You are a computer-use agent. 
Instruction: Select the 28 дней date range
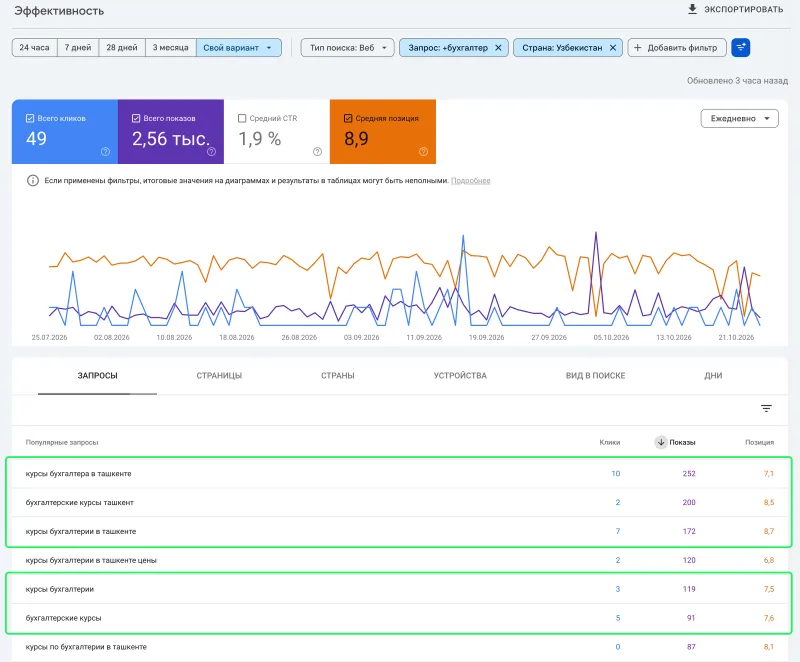(122, 47)
